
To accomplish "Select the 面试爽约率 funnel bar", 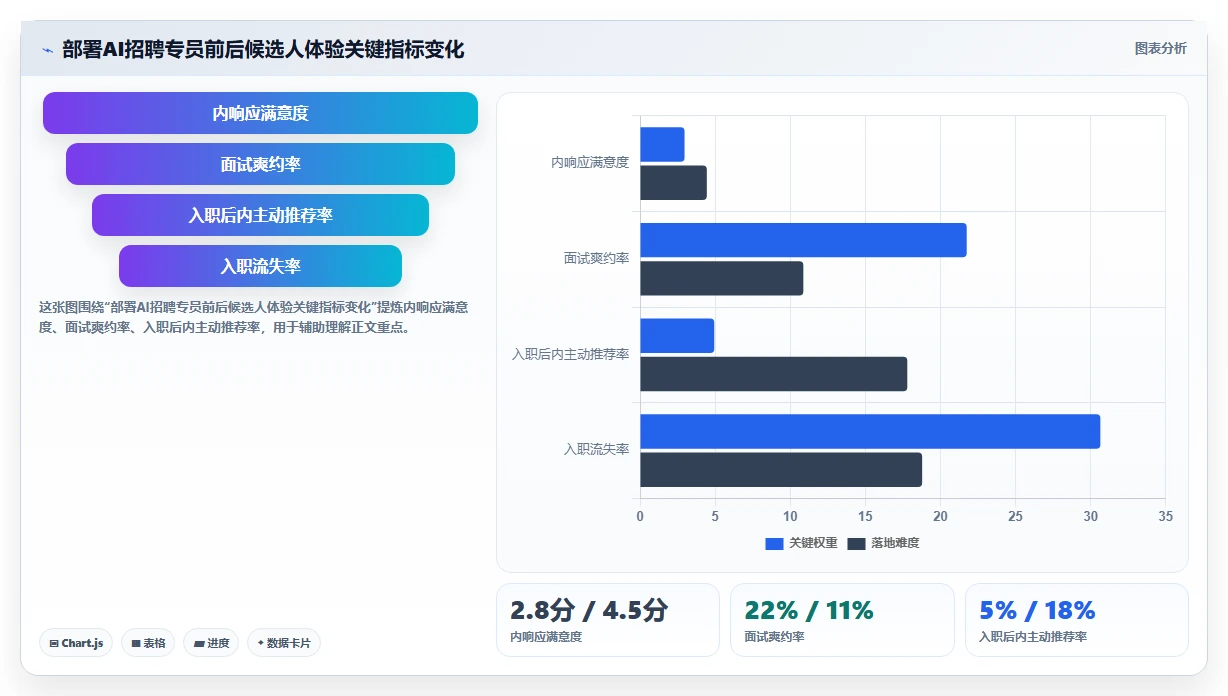I will [x=260, y=164].
